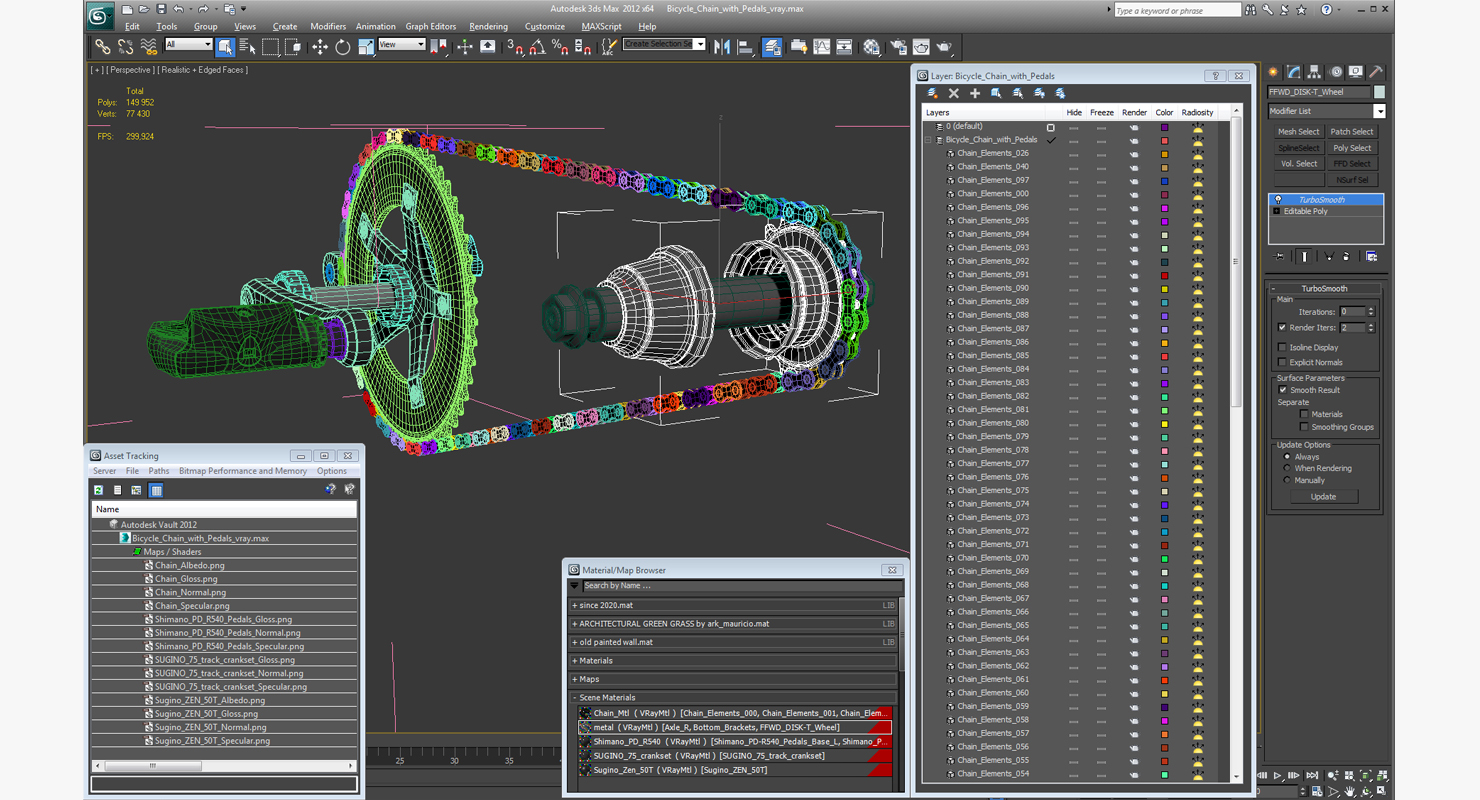Open the MAXScript menu
Screen dimensions: 1480x800
click(601, 27)
